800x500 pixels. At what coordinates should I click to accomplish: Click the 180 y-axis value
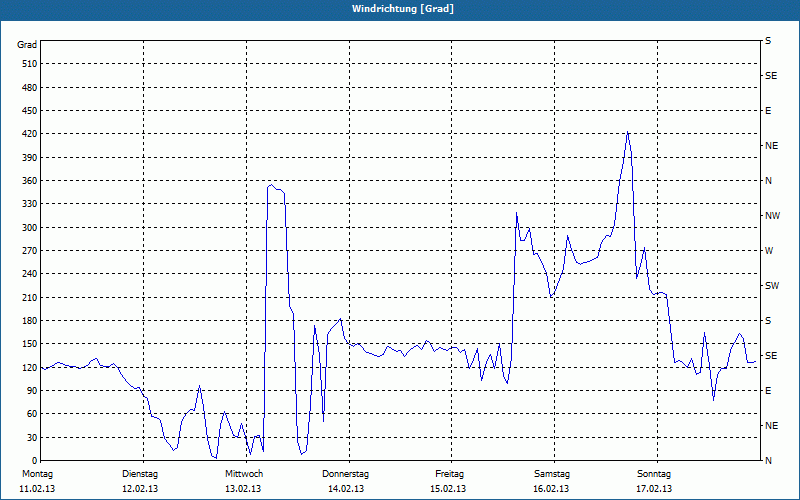pyautogui.click(x=30, y=321)
